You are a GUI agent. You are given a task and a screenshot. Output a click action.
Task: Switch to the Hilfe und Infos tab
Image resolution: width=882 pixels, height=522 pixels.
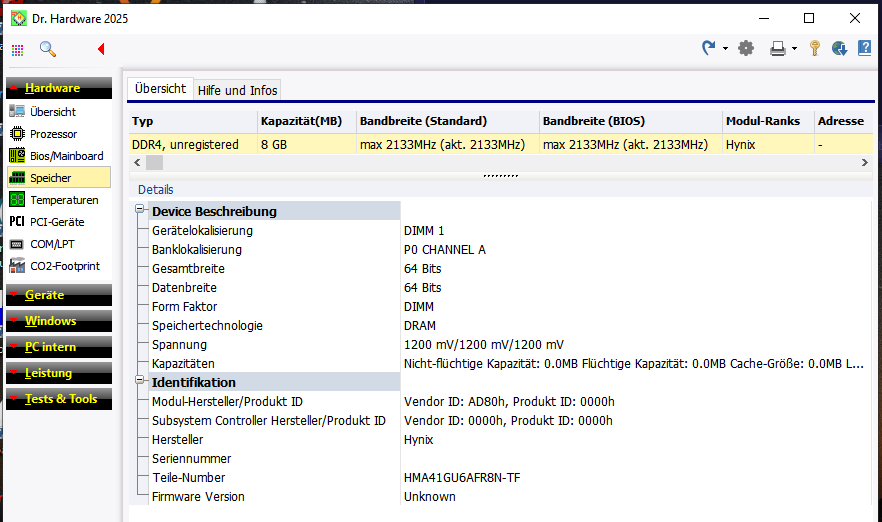click(237, 90)
